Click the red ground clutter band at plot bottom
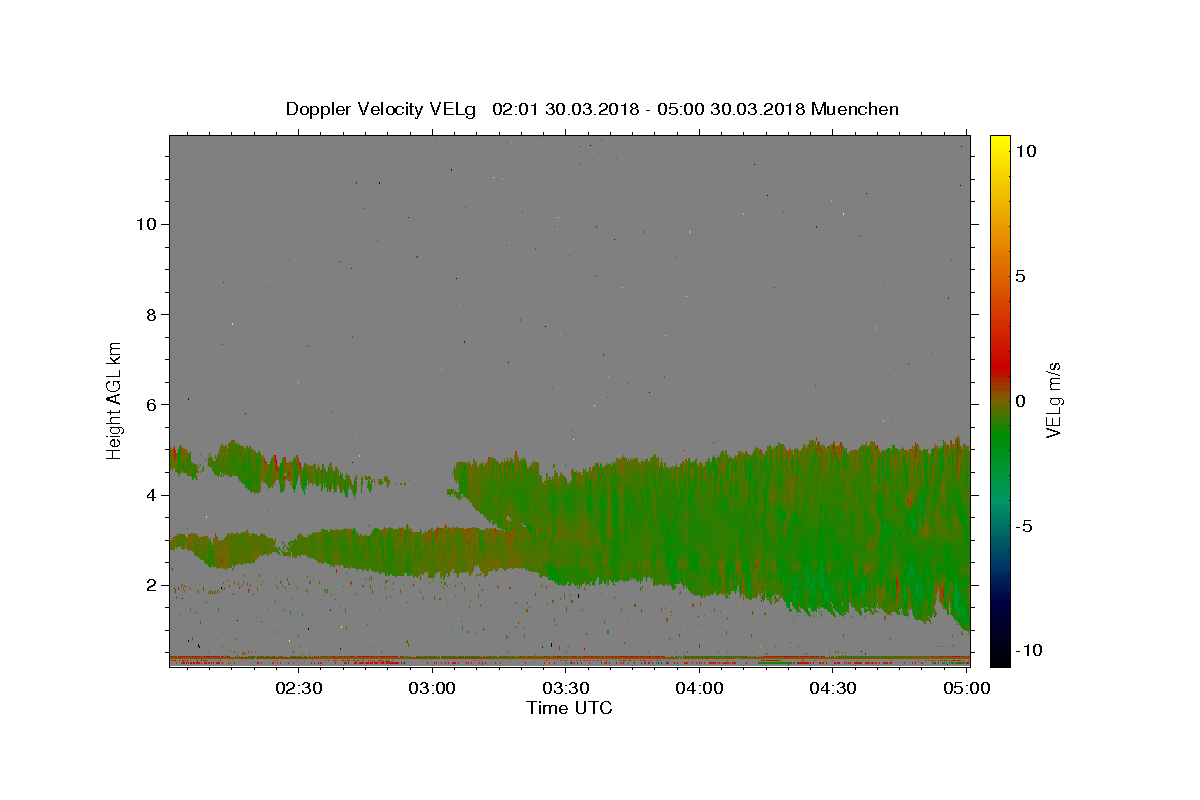 point(569,659)
